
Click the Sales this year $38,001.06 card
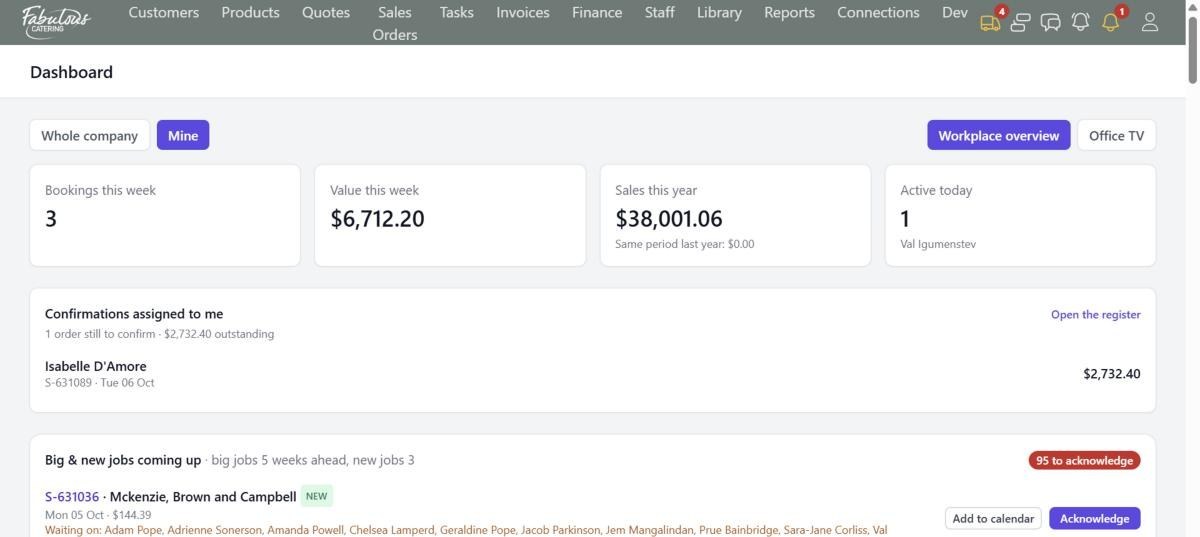point(735,216)
